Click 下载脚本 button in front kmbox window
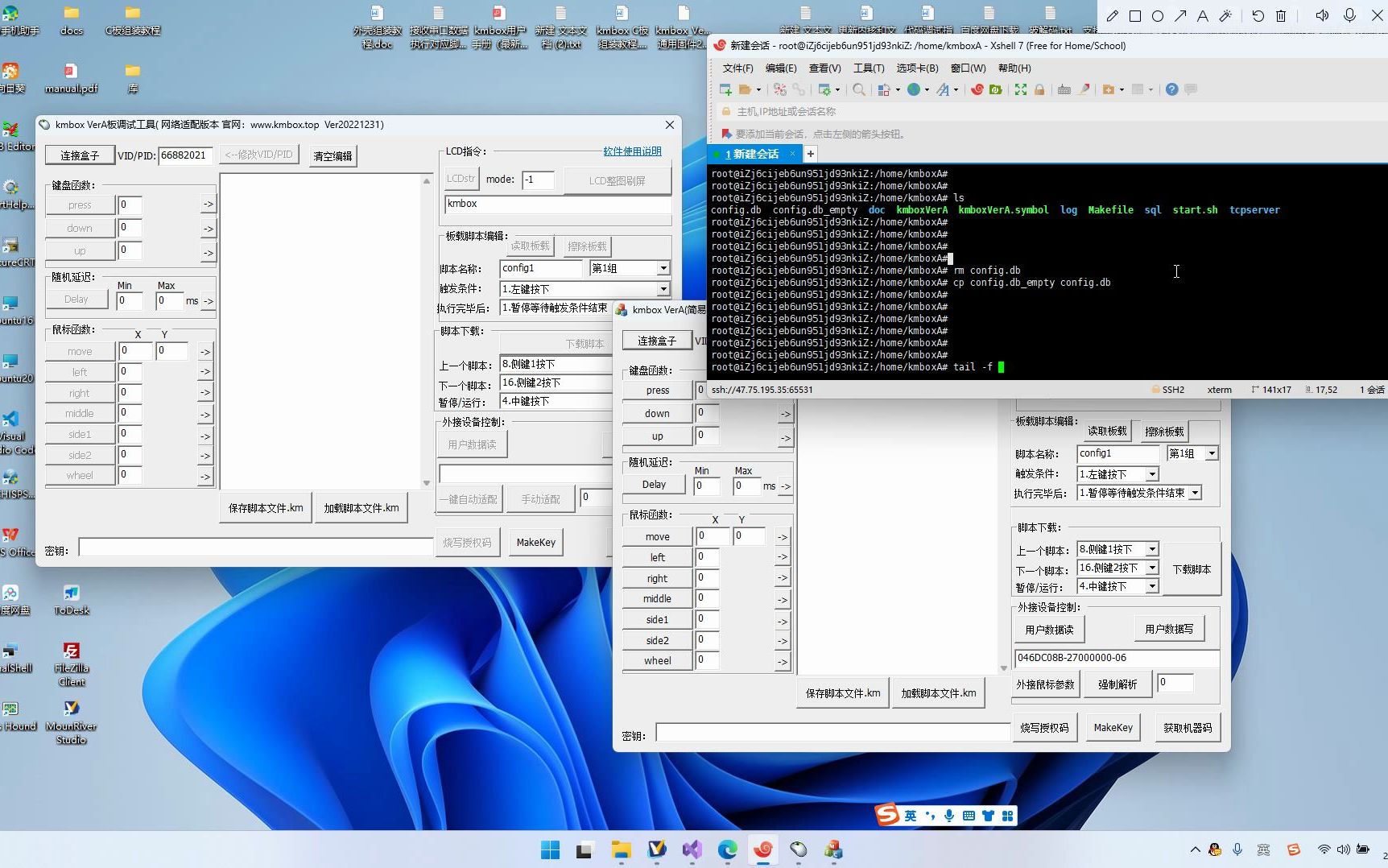The image size is (1388, 868). (1192, 569)
